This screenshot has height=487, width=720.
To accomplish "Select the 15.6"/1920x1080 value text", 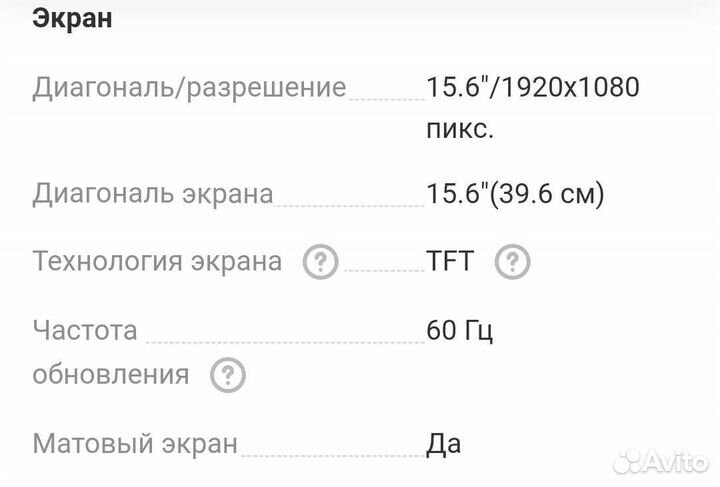I will point(533,87).
